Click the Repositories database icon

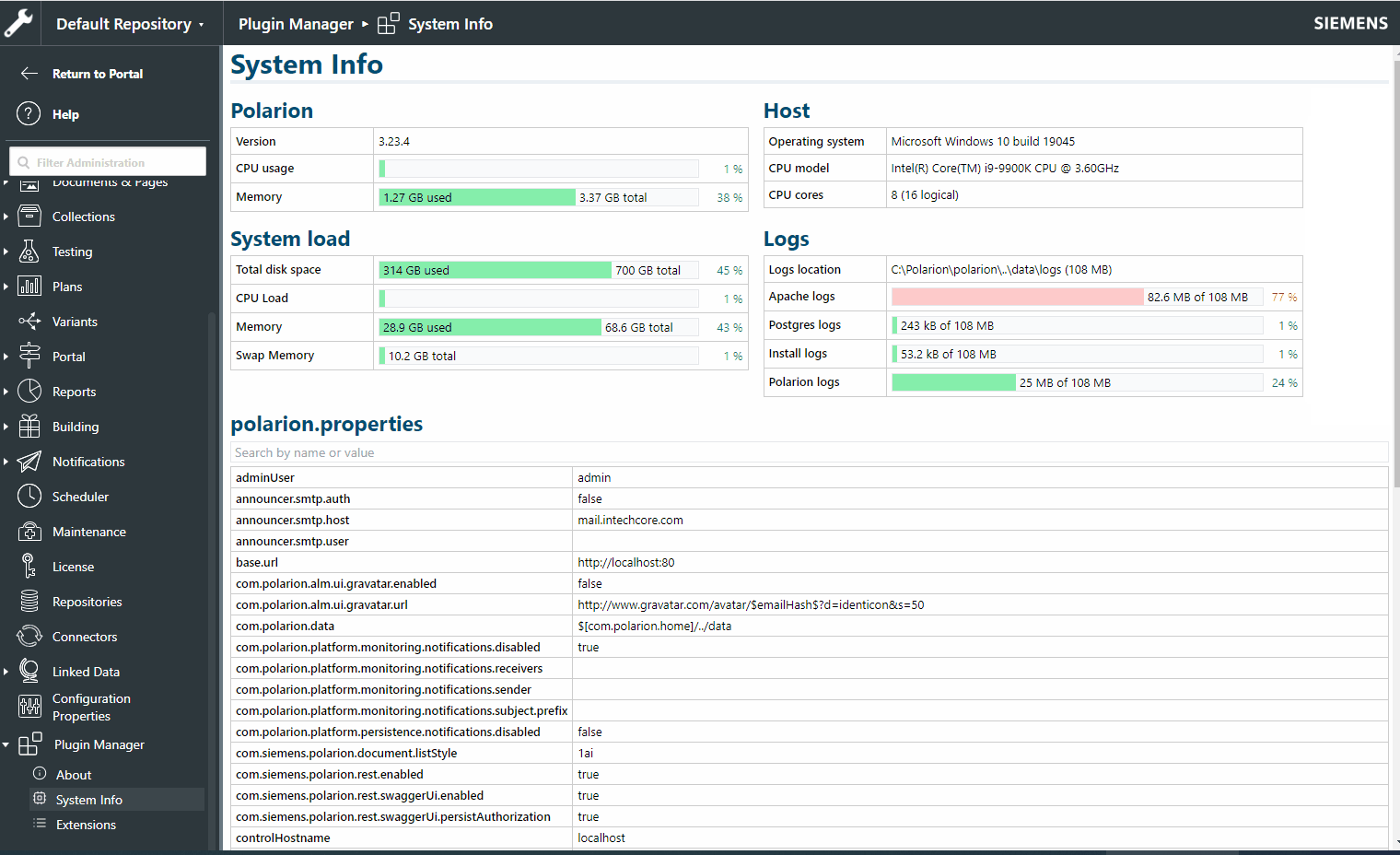(x=29, y=602)
